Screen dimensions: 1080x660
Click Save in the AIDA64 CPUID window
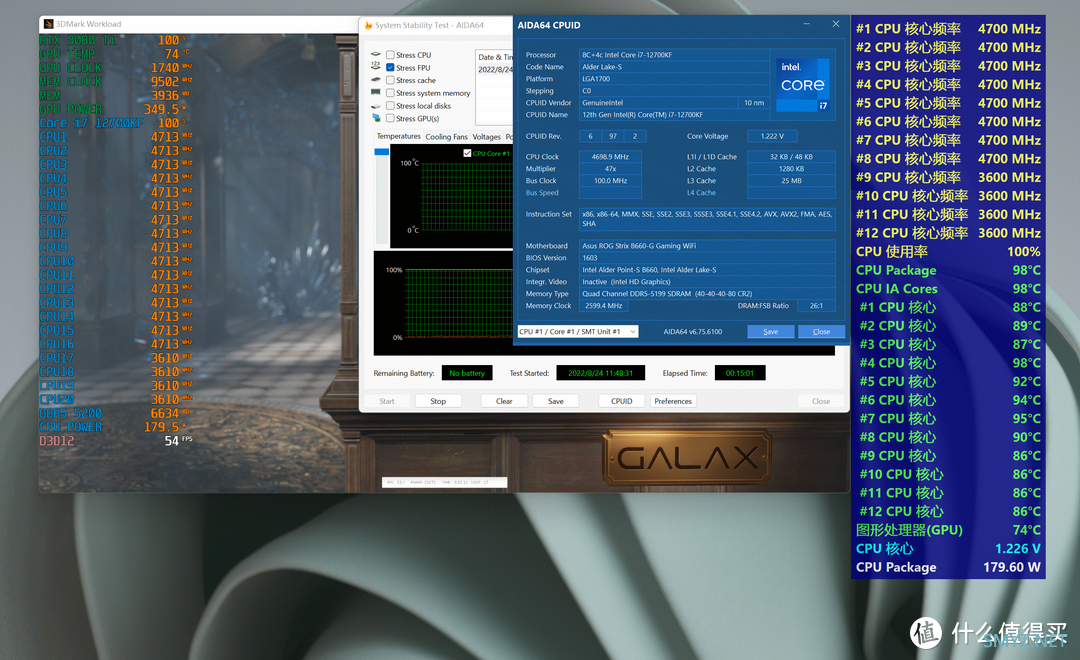pyautogui.click(x=770, y=331)
